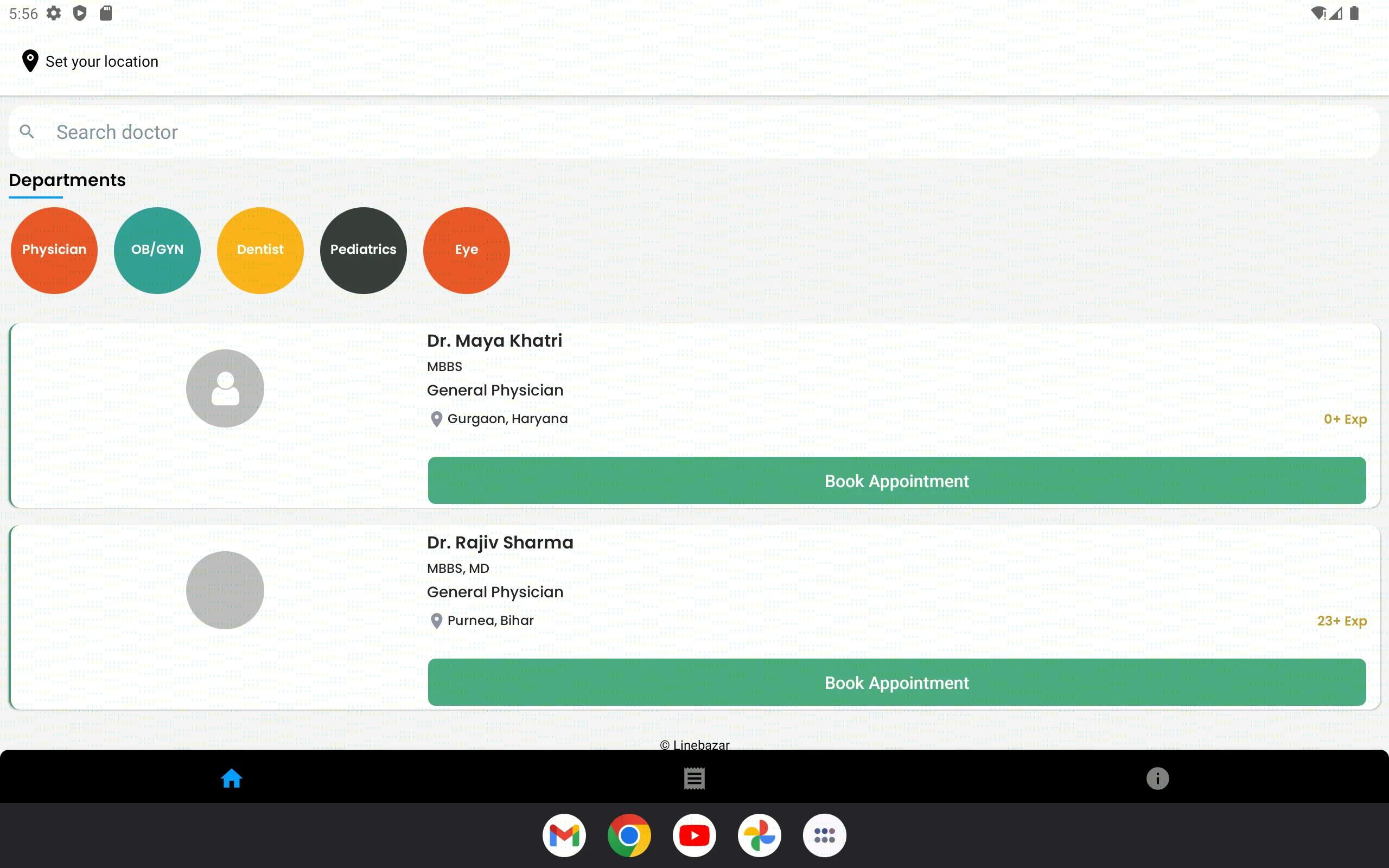The image size is (1389, 868).
Task: Focus the Search doctor field
Action: coord(694,132)
